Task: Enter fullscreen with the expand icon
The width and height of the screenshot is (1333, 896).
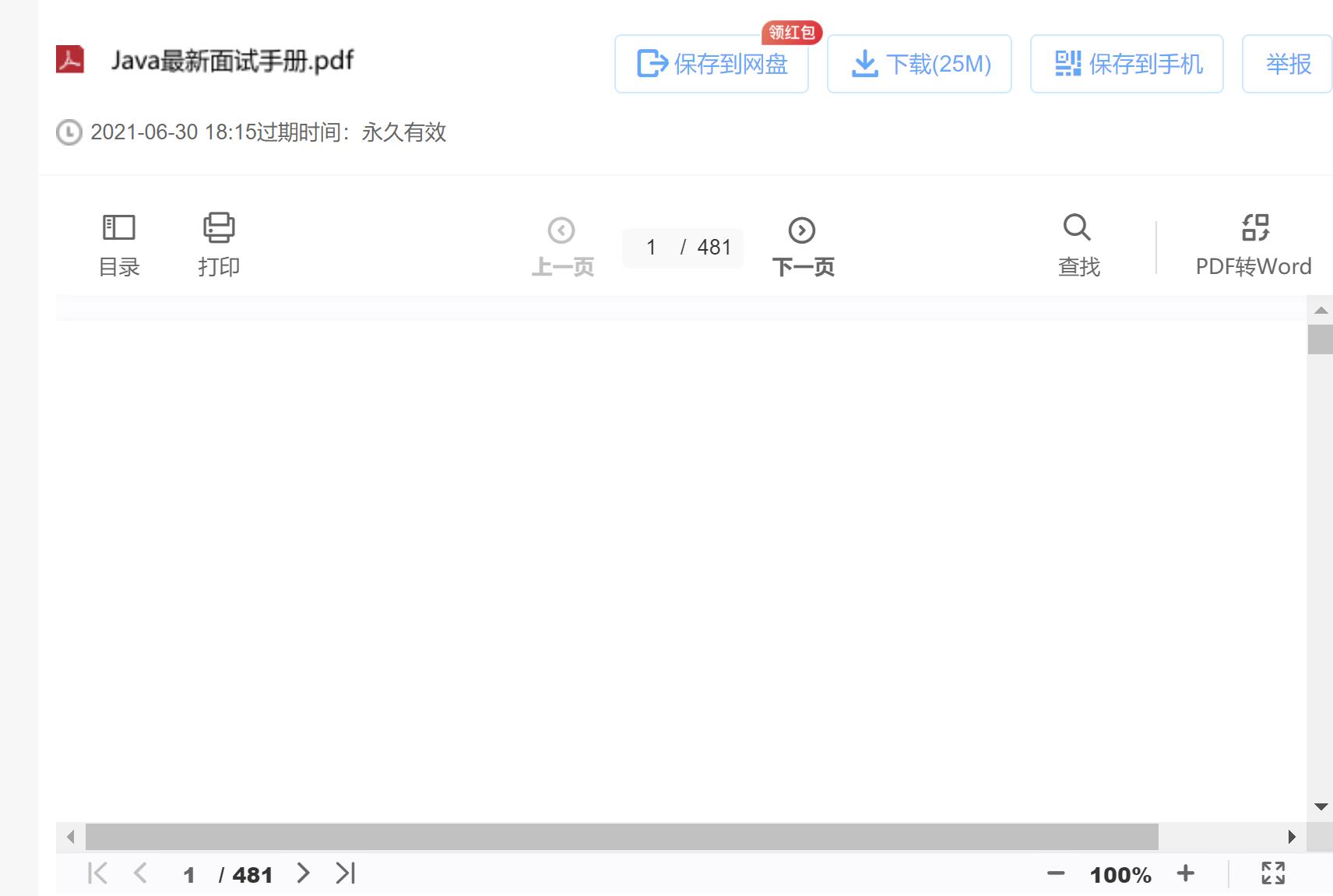Action: click(x=1273, y=873)
